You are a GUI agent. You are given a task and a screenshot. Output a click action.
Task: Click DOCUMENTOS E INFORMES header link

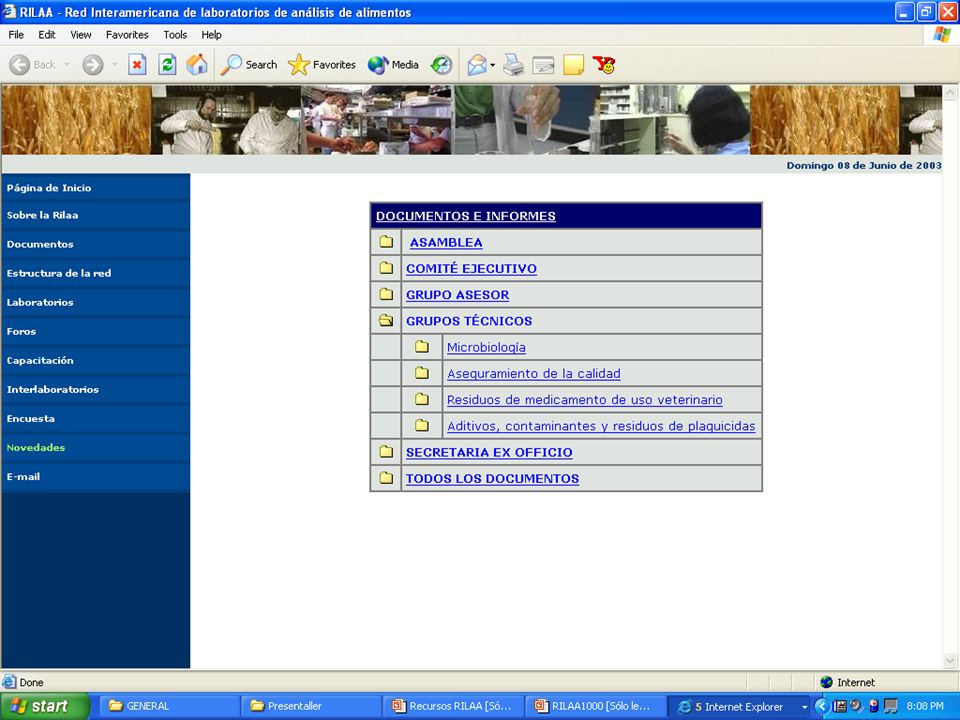pyautogui.click(x=465, y=216)
